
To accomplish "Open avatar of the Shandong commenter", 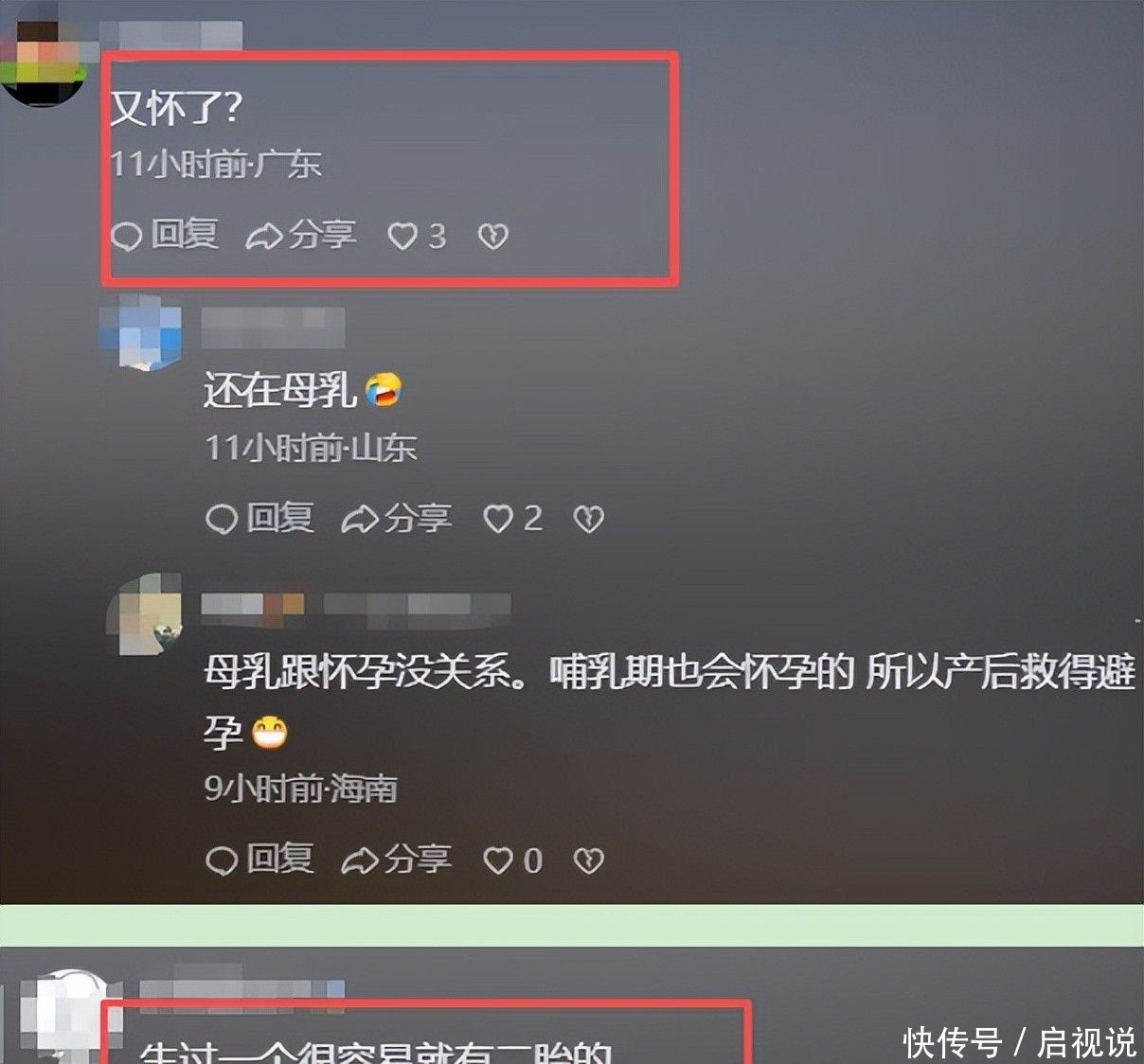I will (x=141, y=331).
